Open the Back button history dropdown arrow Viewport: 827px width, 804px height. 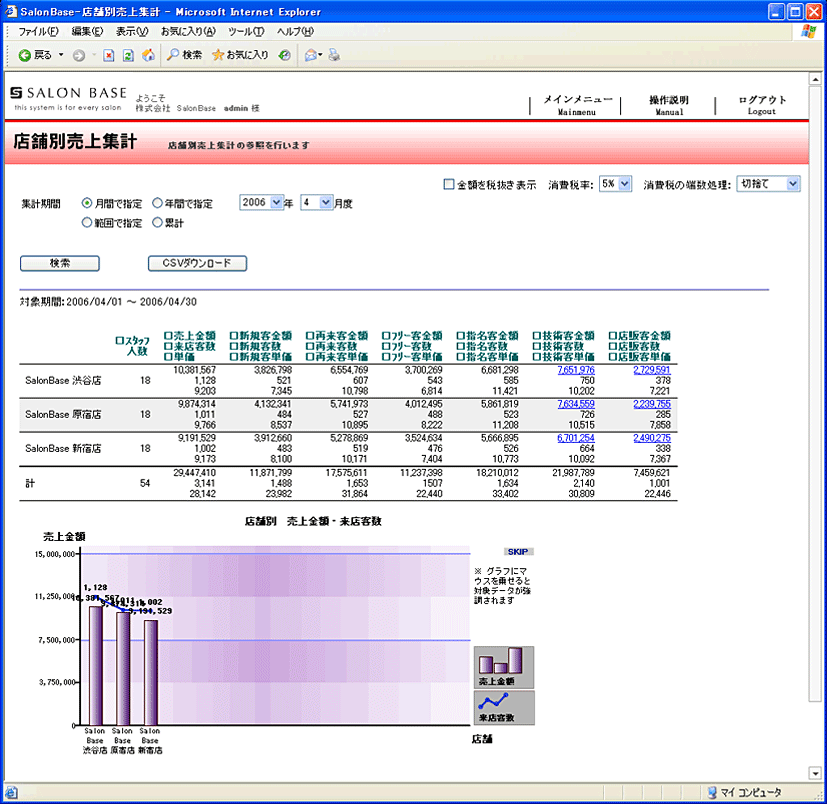click(61, 55)
